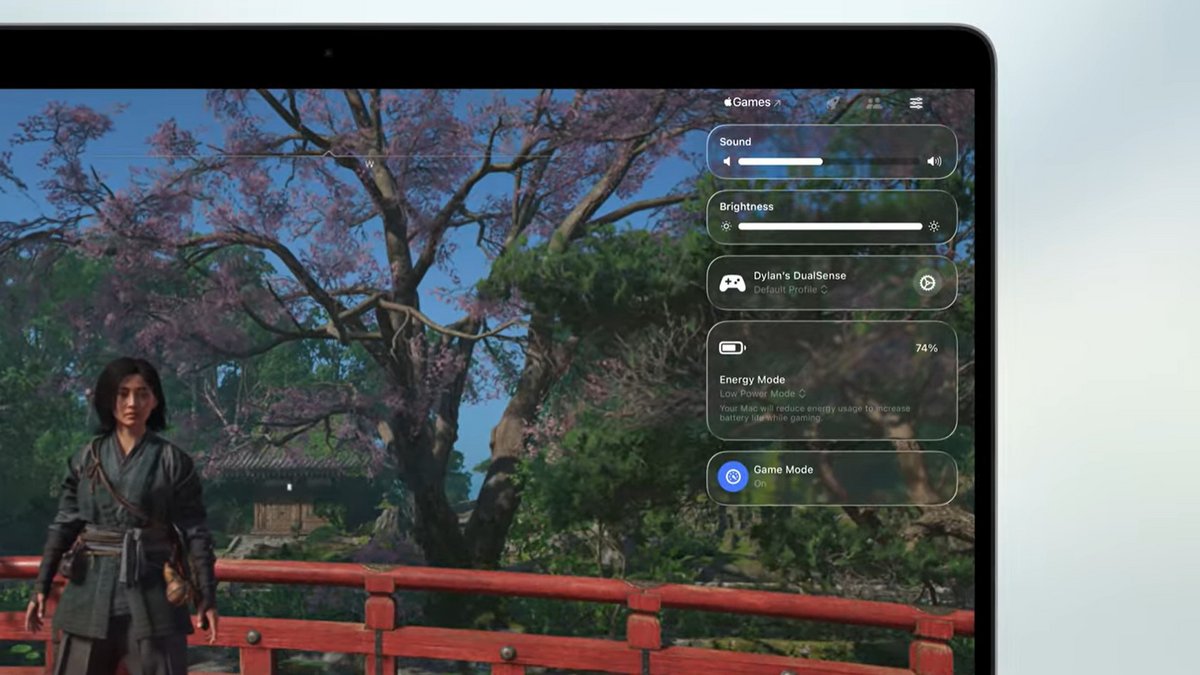This screenshot has width=1200, height=675.
Task: Adjust the Brightness slider
Action: coord(829,227)
